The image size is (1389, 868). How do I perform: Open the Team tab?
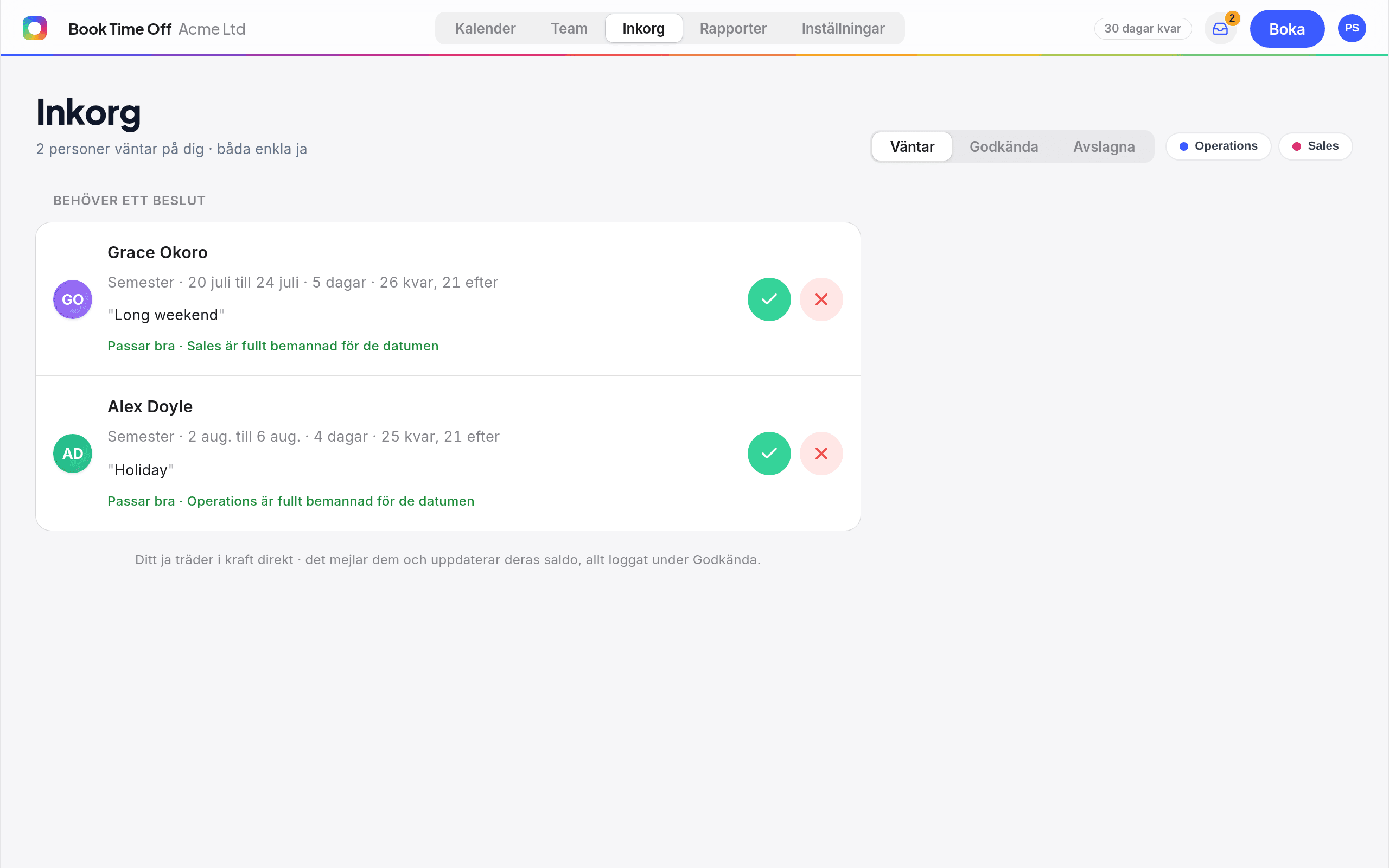point(569,28)
